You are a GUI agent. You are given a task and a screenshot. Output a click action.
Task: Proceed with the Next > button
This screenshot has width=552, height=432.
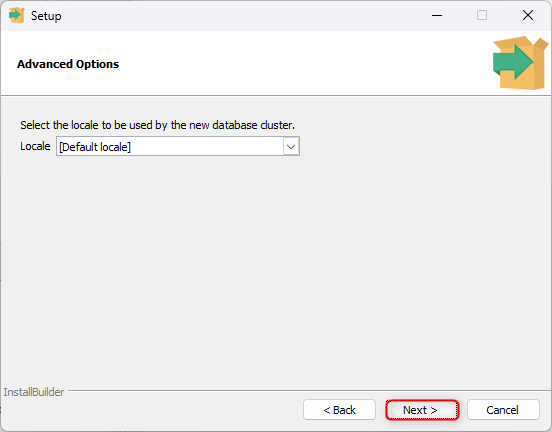pyautogui.click(x=422, y=410)
